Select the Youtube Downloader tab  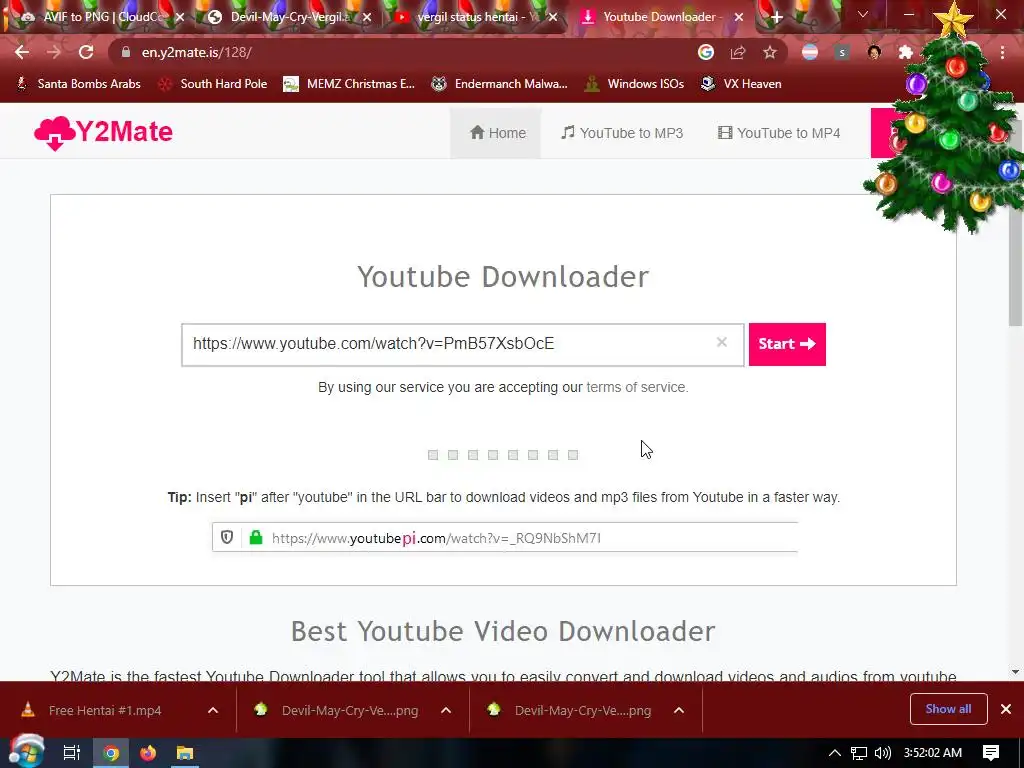[660, 17]
